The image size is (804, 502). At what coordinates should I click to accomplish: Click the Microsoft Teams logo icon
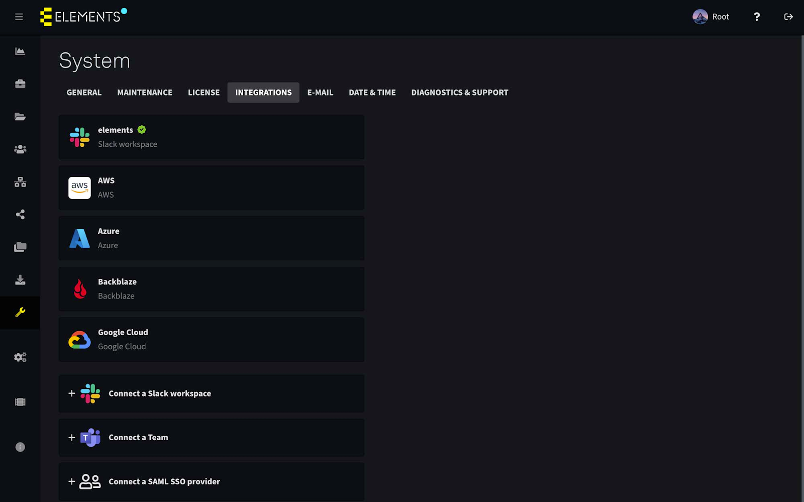click(90, 437)
